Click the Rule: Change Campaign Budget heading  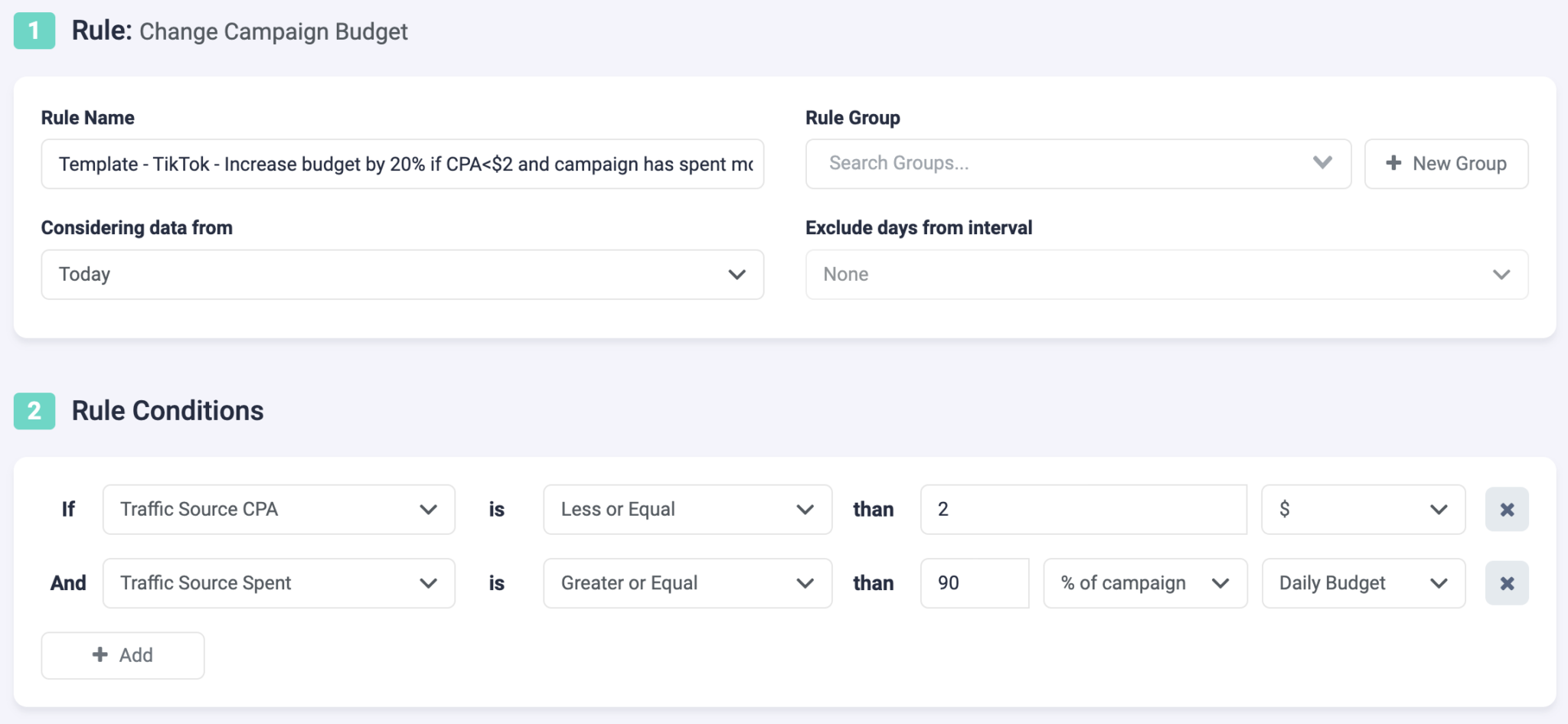237,31
